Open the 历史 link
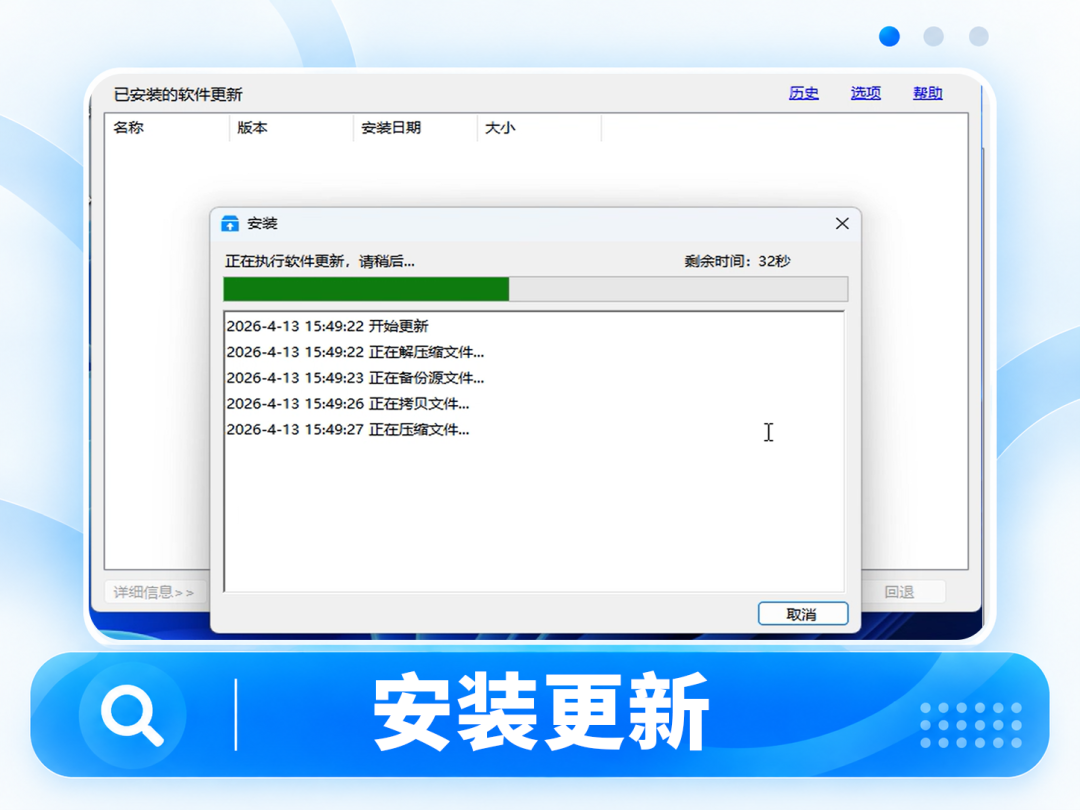 click(804, 93)
